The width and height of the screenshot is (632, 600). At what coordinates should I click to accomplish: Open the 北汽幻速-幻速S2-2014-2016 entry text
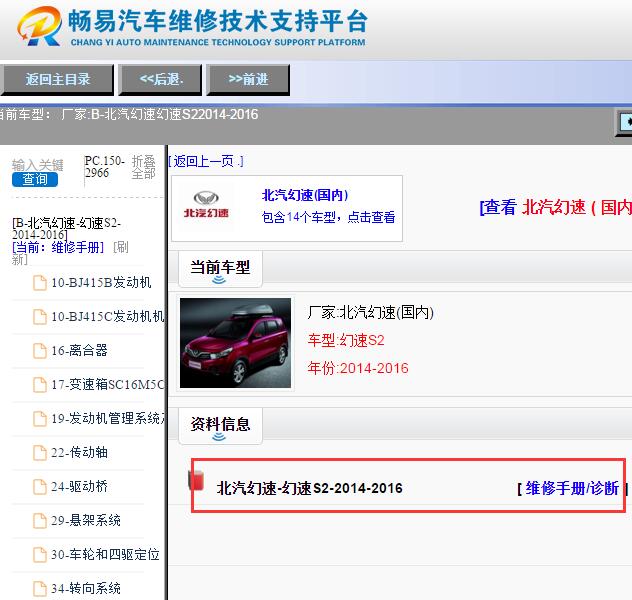coord(310,488)
